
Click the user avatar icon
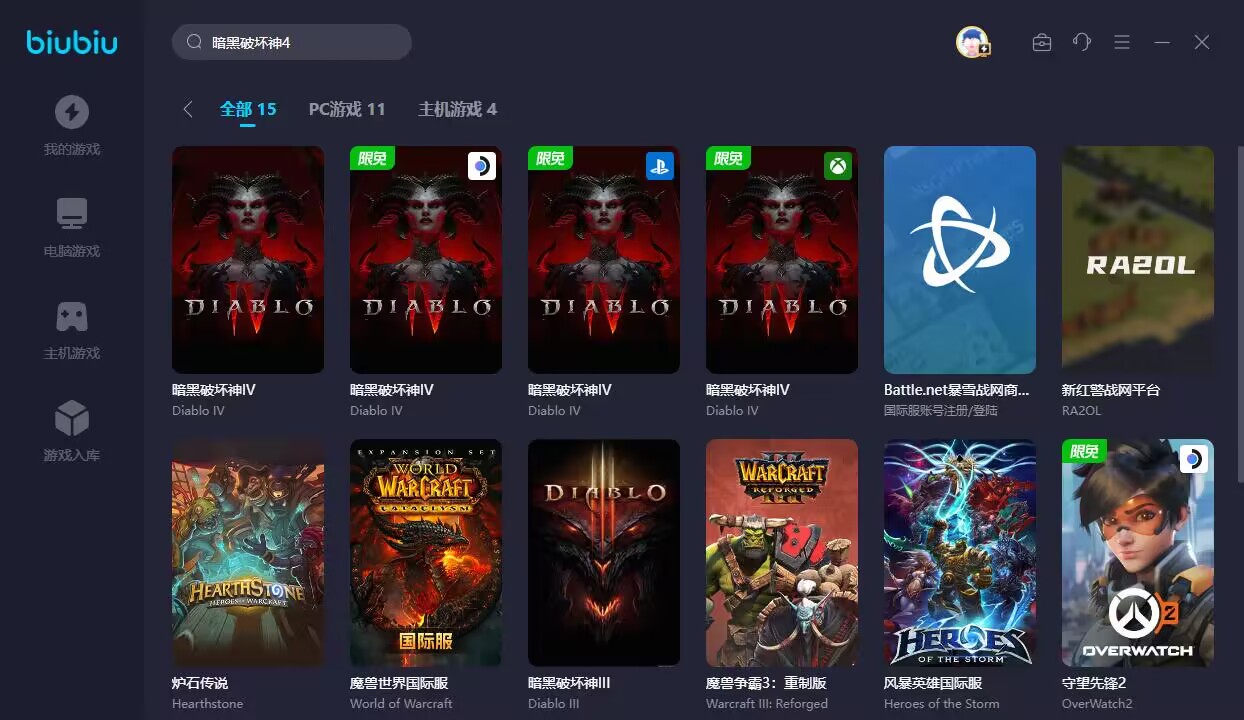(972, 42)
